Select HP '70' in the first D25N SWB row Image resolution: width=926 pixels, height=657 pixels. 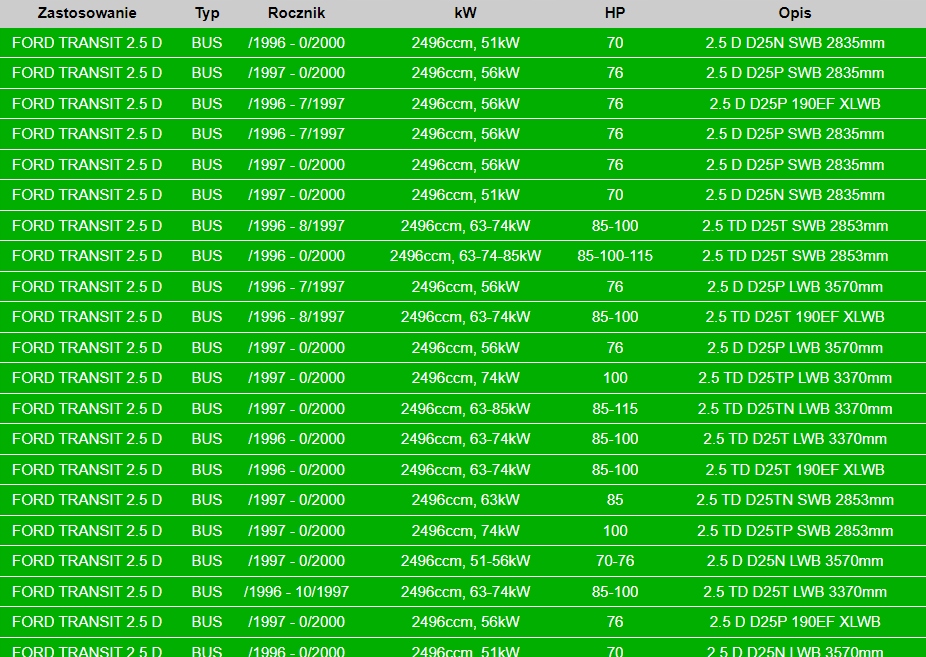point(615,43)
